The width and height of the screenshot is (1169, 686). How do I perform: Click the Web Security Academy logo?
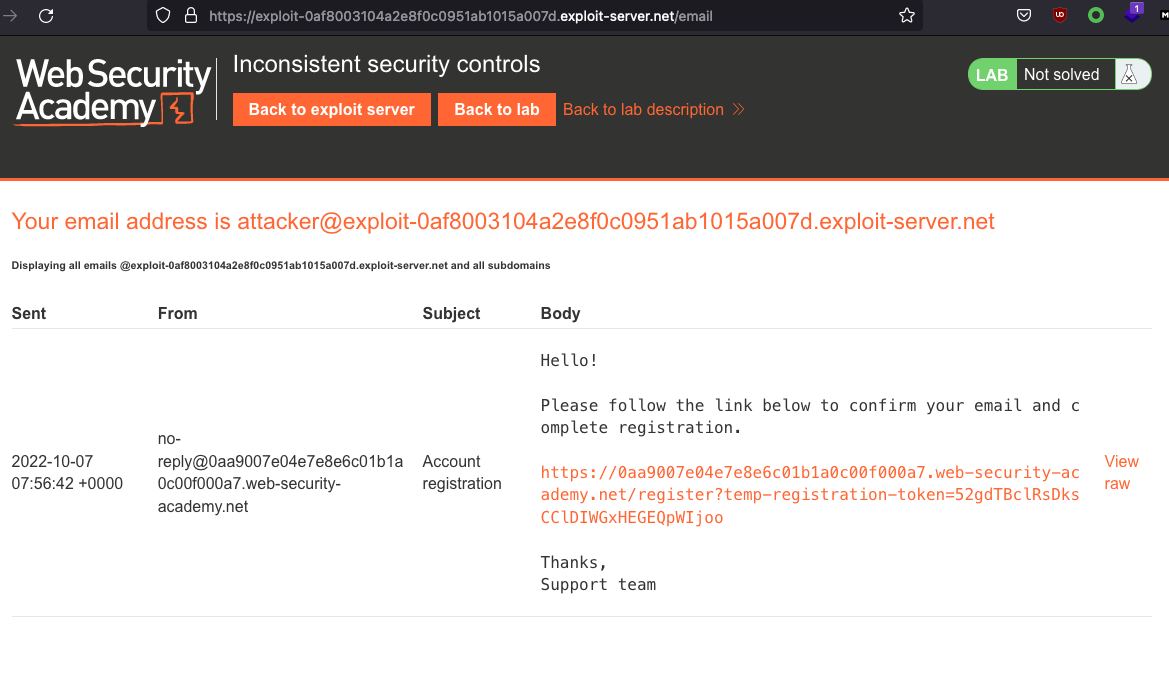click(113, 91)
